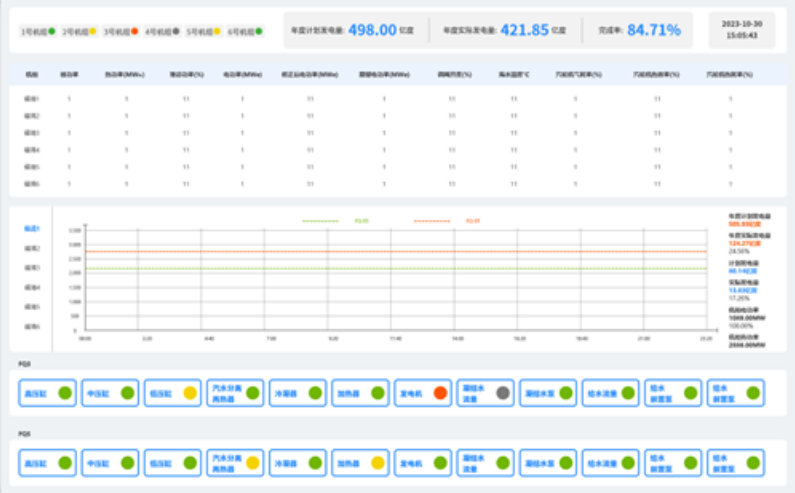Select the yellow 加热器 status light
The image size is (795, 493).
pos(377,463)
